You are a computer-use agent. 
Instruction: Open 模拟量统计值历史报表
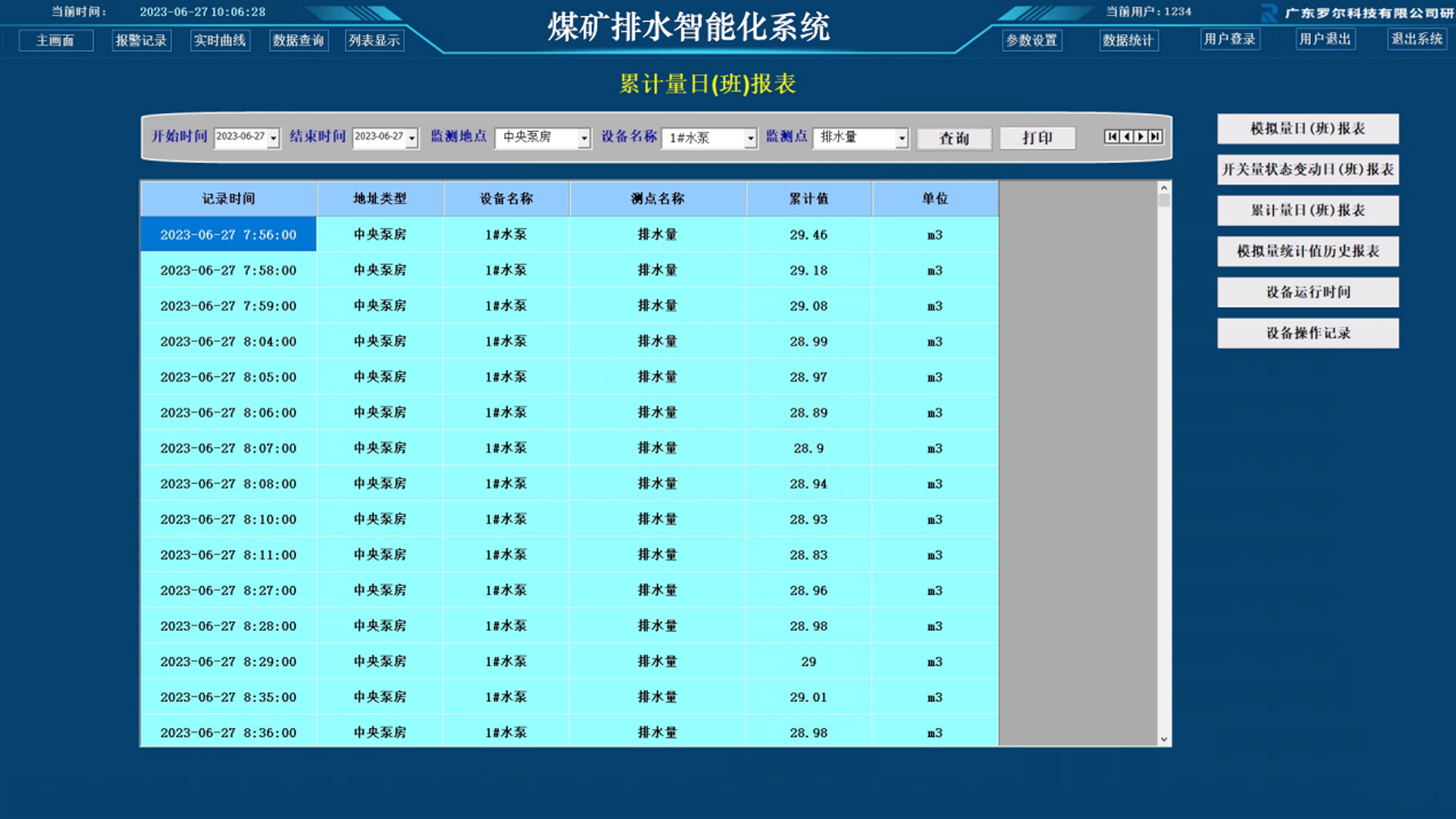[1308, 252]
